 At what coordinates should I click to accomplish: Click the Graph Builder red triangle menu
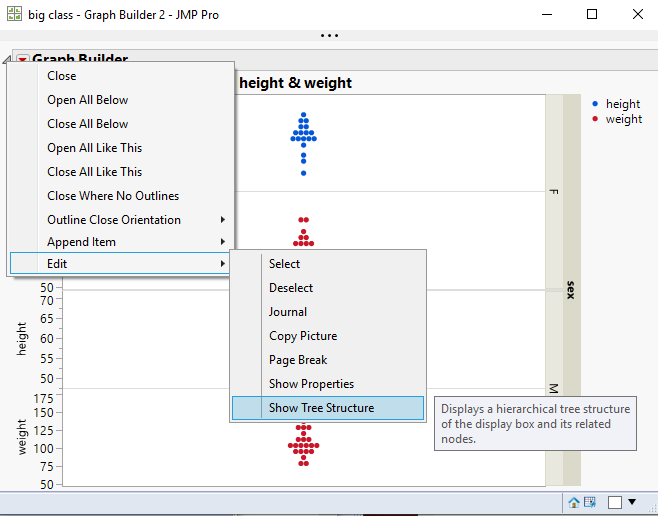tap(22, 60)
